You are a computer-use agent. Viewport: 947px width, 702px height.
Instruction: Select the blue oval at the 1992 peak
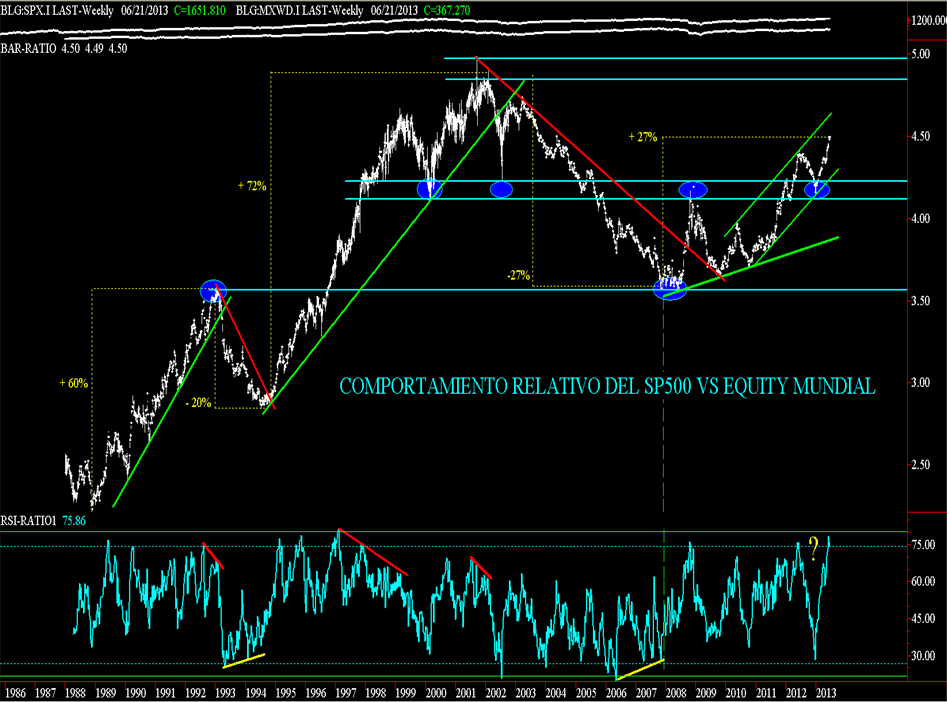coord(213,291)
